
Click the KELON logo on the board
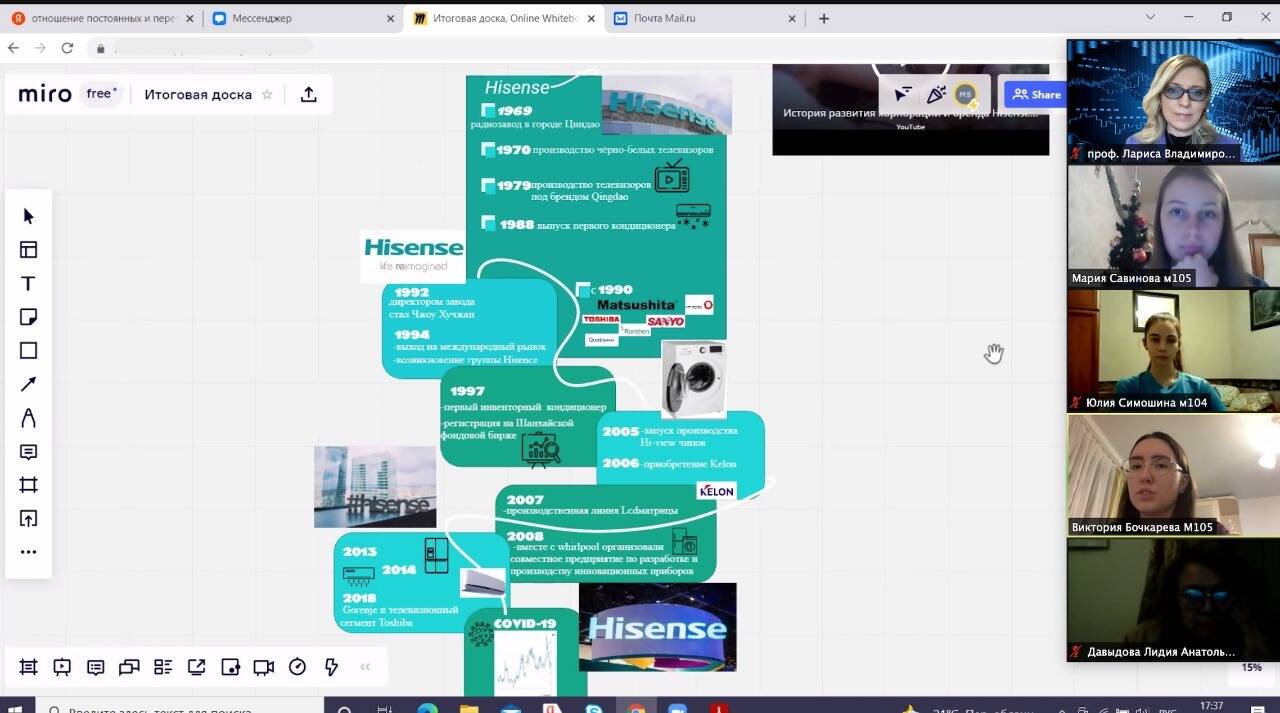point(716,491)
